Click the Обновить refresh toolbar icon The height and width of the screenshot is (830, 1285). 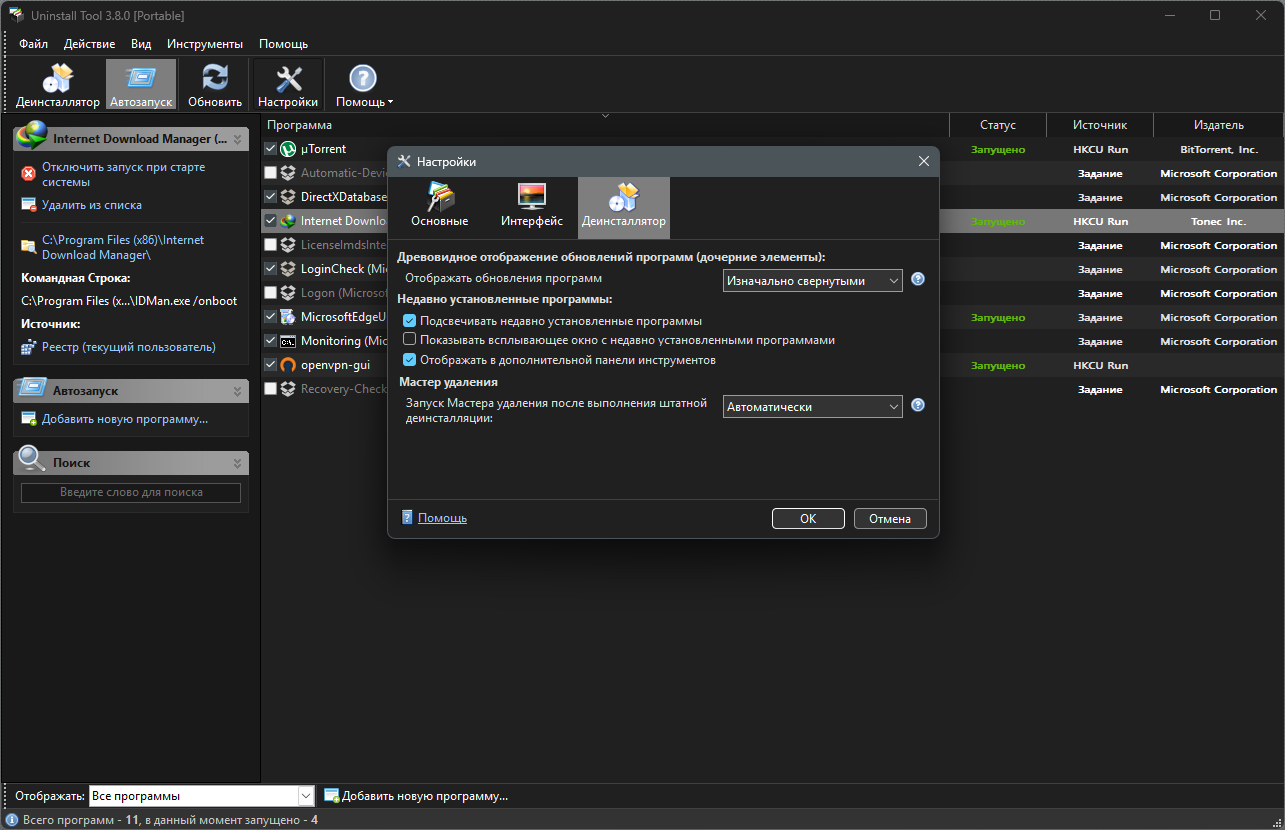215,79
